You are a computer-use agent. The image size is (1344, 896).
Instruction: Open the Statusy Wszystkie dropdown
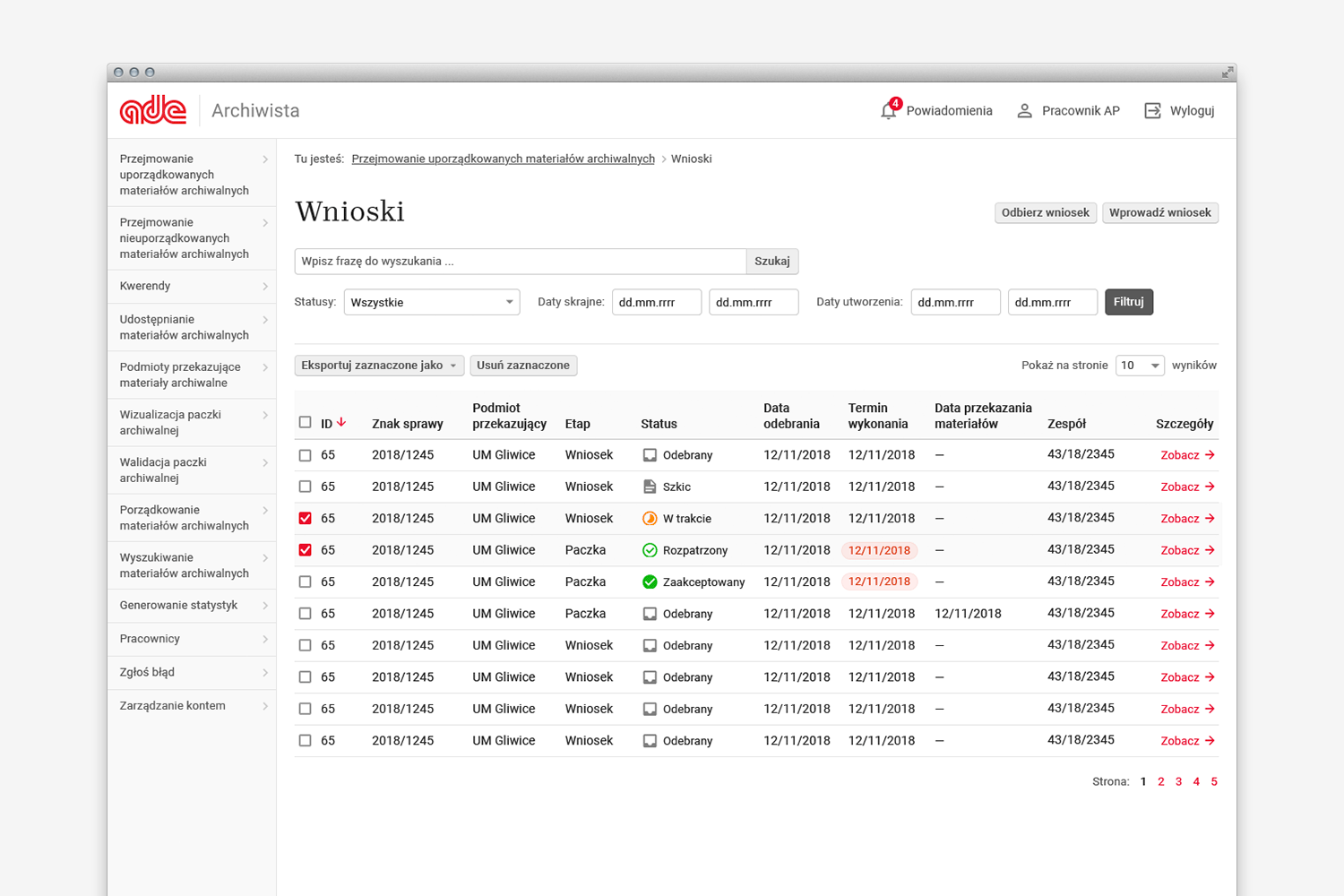pyautogui.click(x=432, y=303)
